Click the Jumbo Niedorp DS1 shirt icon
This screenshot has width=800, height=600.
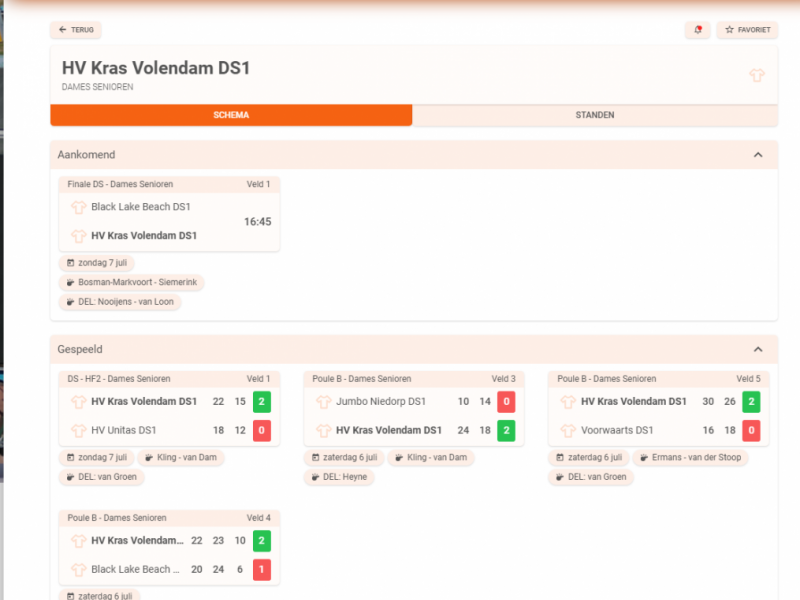pyautogui.click(x=323, y=402)
